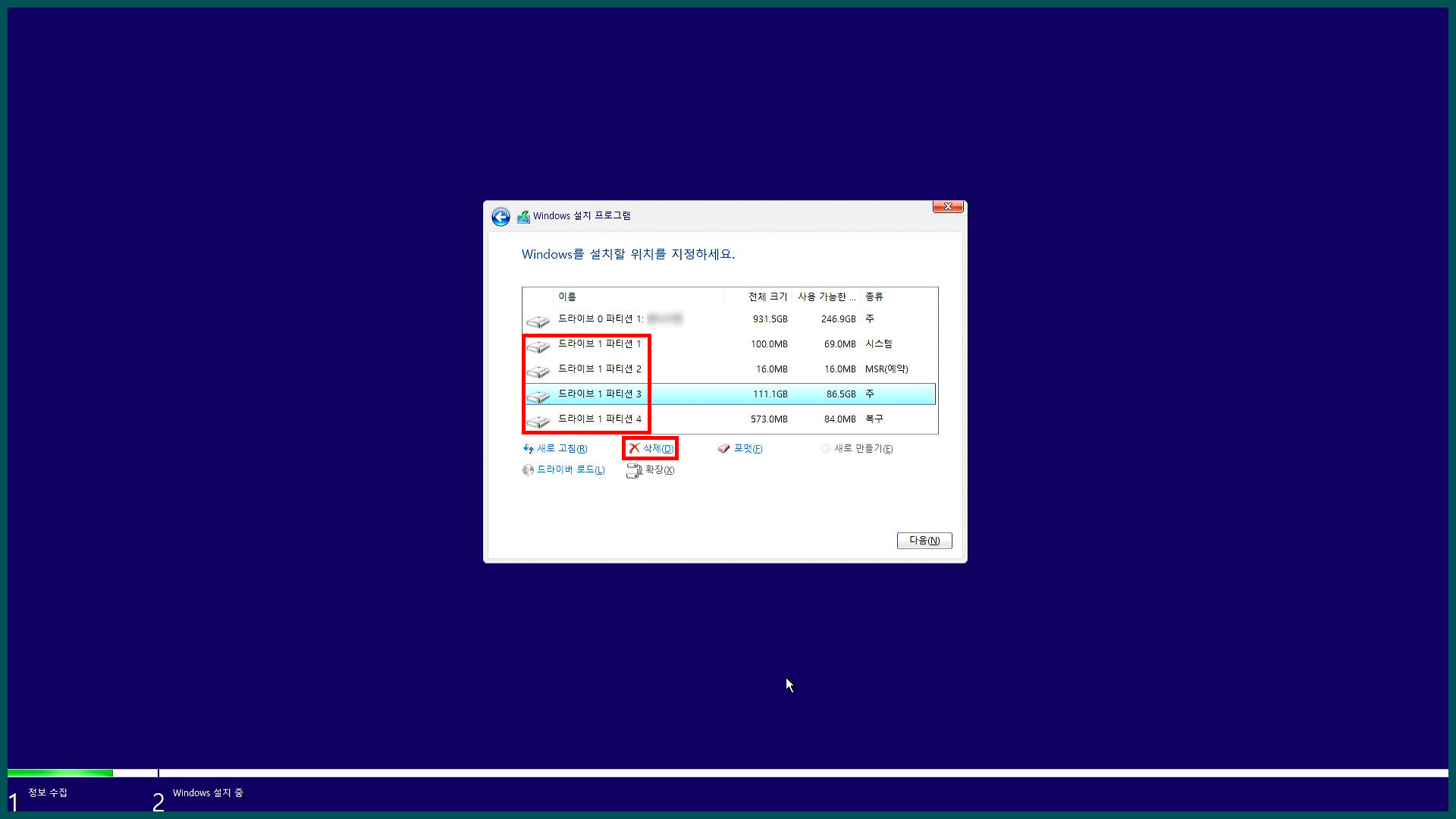Screen dimensions: 1456x819
Task: Click the drive icon for 드라이브 1 파티션 3
Action: click(x=538, y=397)
